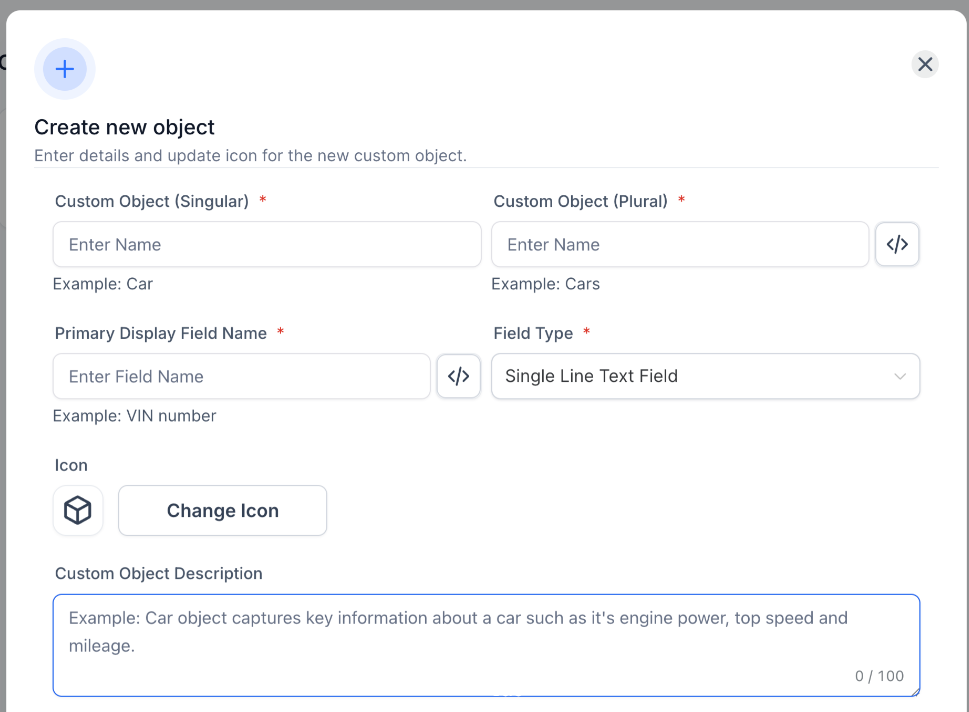The image size is (969, 712).
Task: Click the Enter Field Name input
Action: [x=242, y=377]
